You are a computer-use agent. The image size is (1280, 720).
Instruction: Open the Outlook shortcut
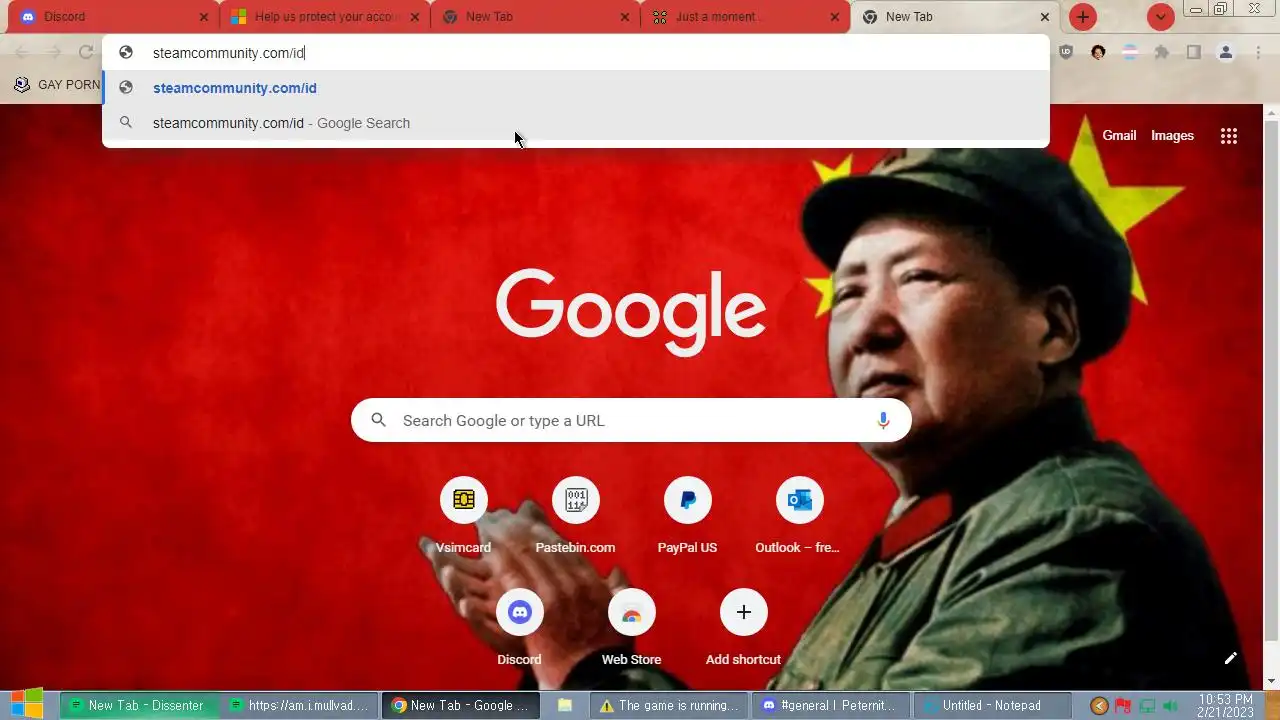pyautogui.click(x=799, y=517)
